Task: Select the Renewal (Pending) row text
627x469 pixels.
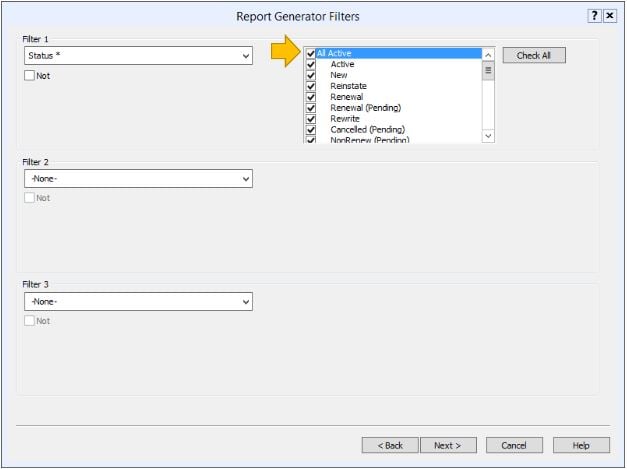Action: coord(365,108)
